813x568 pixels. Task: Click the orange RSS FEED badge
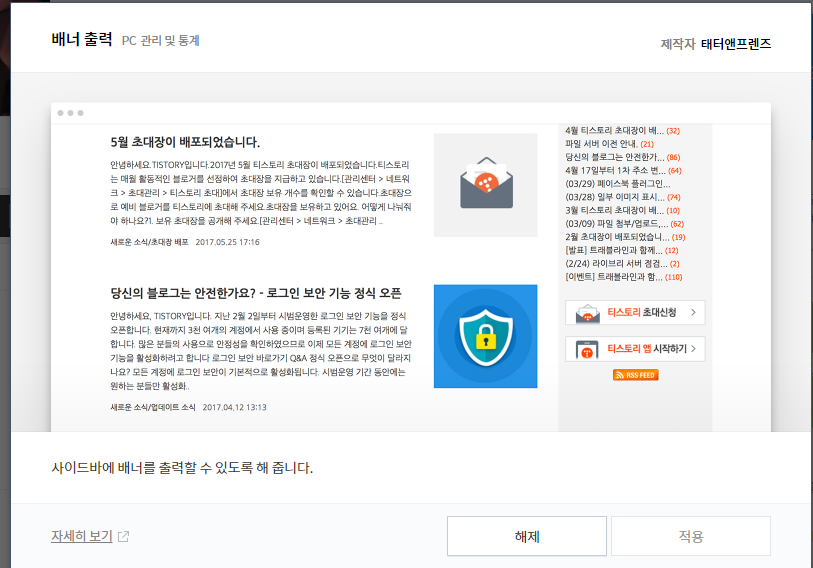636,375
